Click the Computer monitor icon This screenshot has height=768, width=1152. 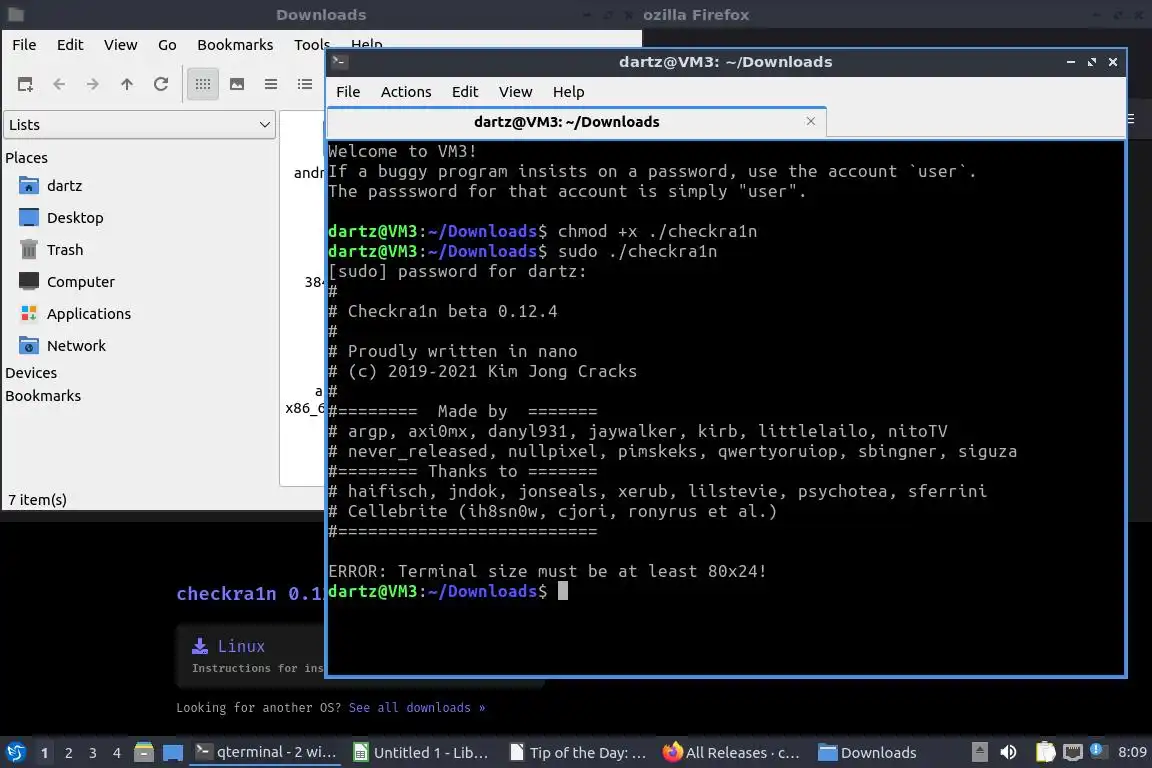point(29,281)
